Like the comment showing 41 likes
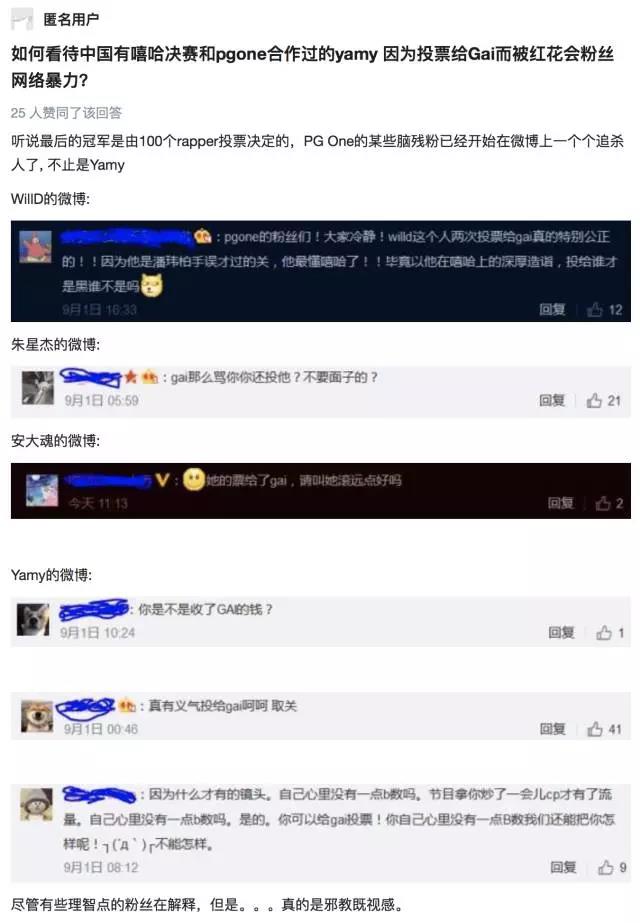640x923 pixels. 595,729
